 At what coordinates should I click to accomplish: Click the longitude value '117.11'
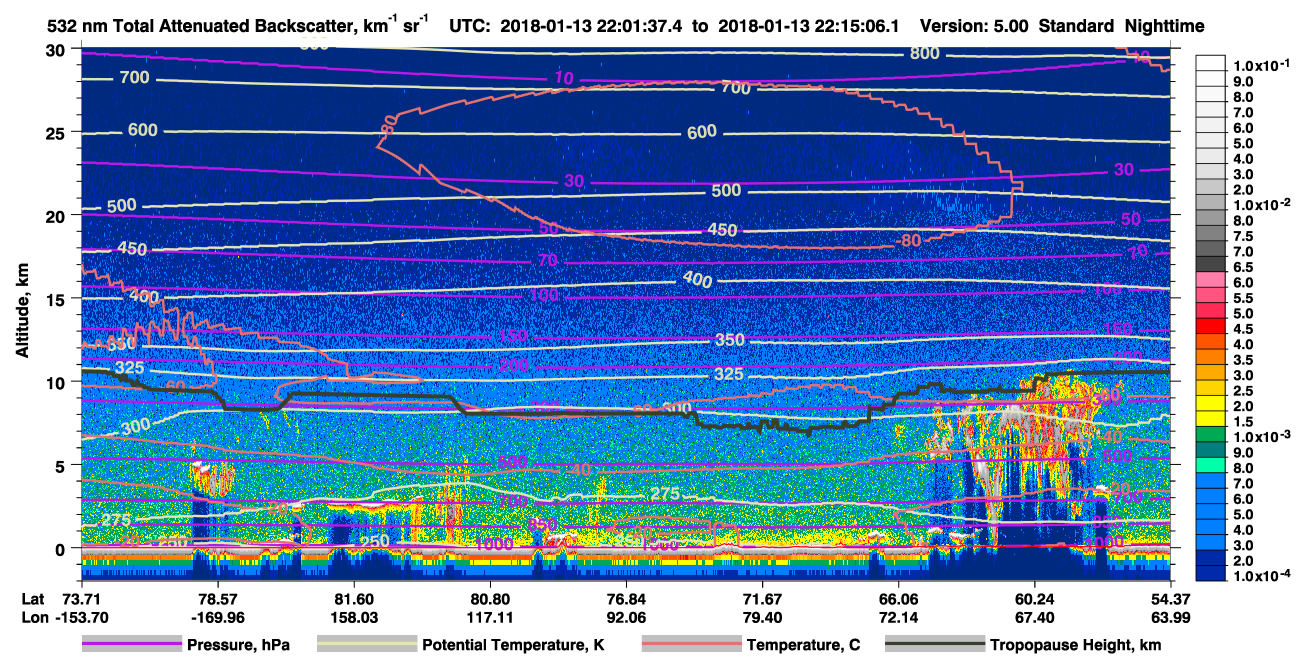point(488,617)
